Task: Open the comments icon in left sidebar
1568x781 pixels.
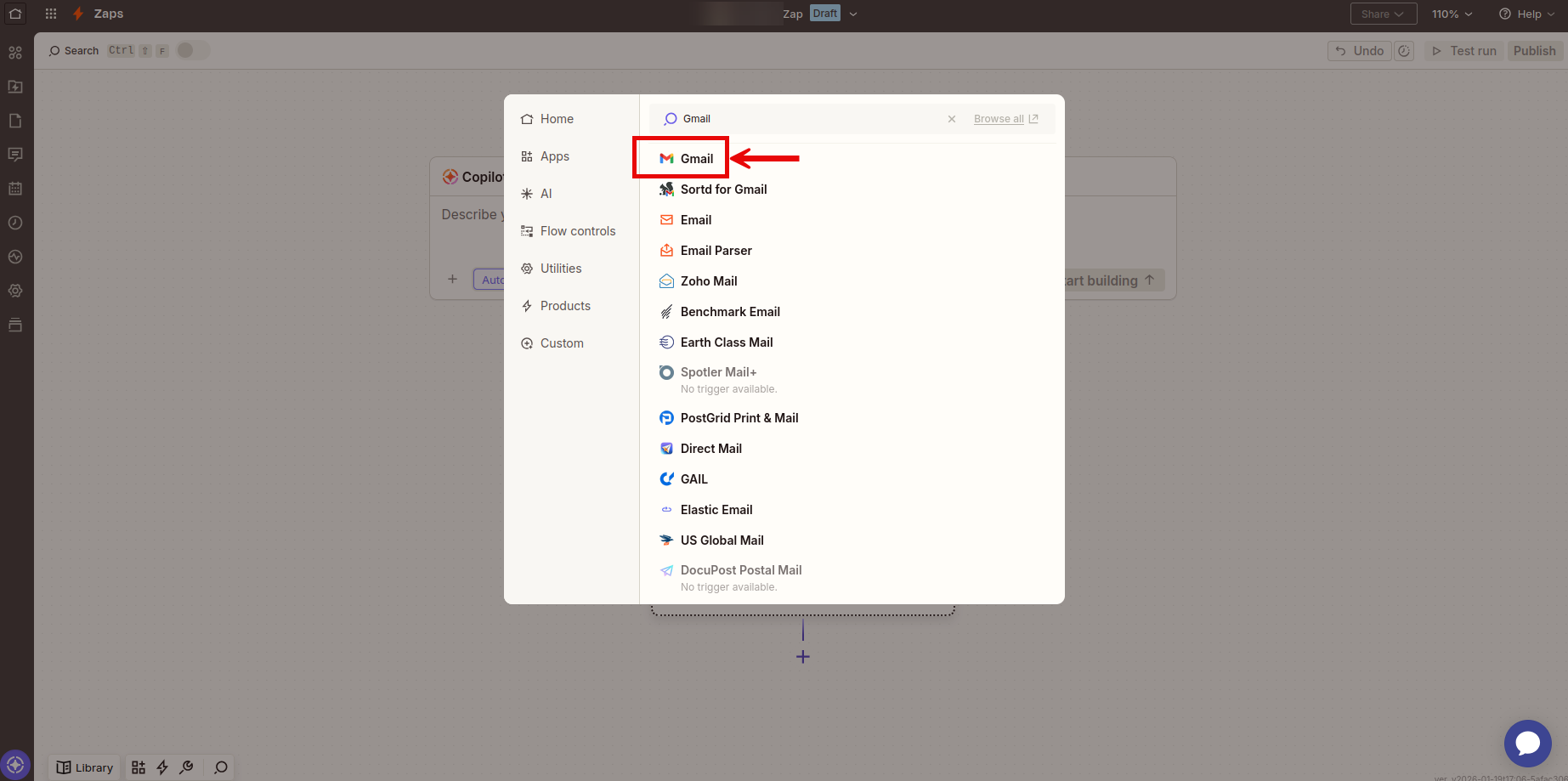Action: pos(15,155)
